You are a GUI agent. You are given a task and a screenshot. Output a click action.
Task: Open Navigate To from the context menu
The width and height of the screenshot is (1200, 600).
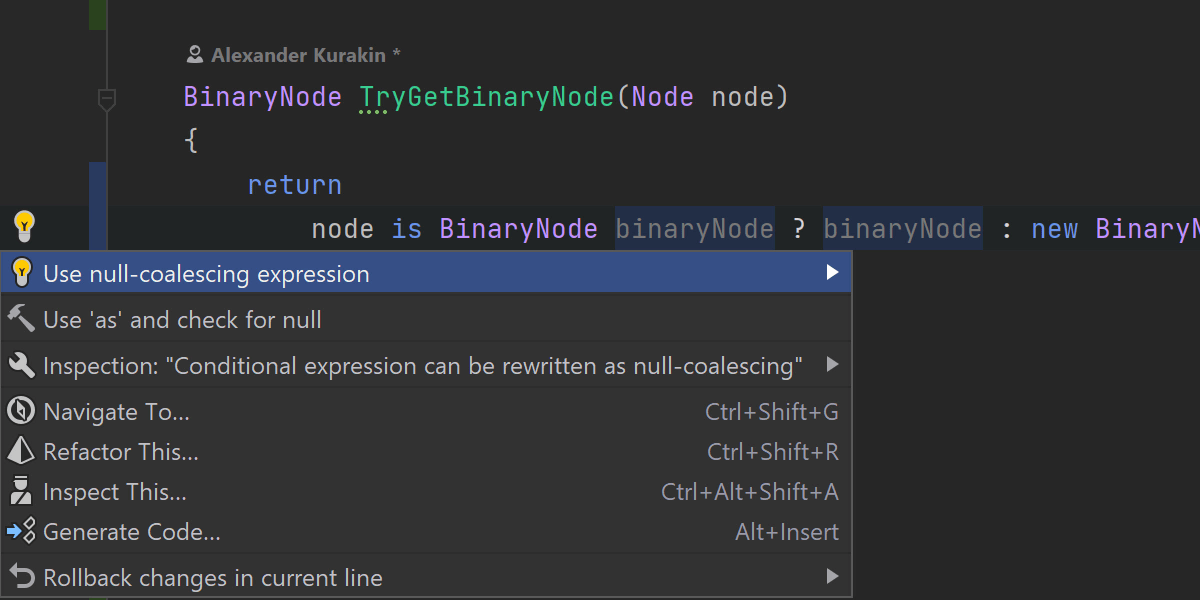click(x=116, y=412)
